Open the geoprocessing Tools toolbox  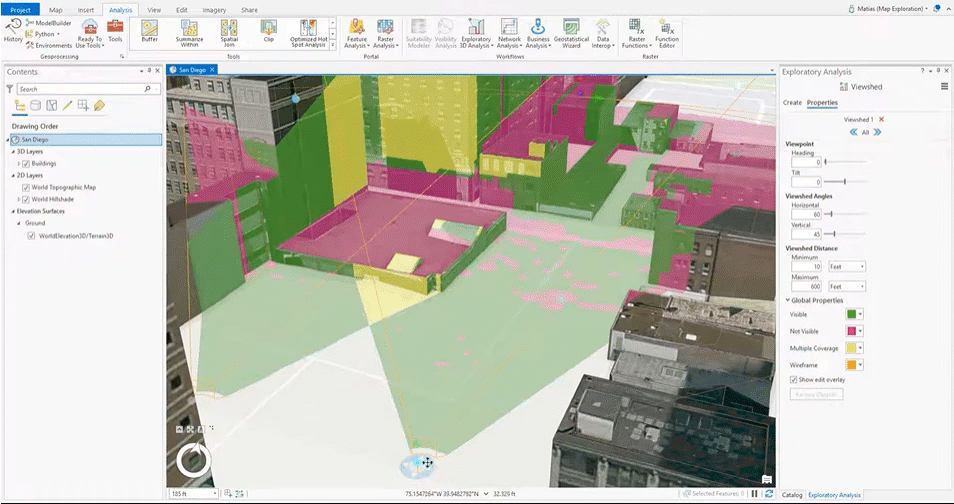pyautogui.click(x=115, y=31)
